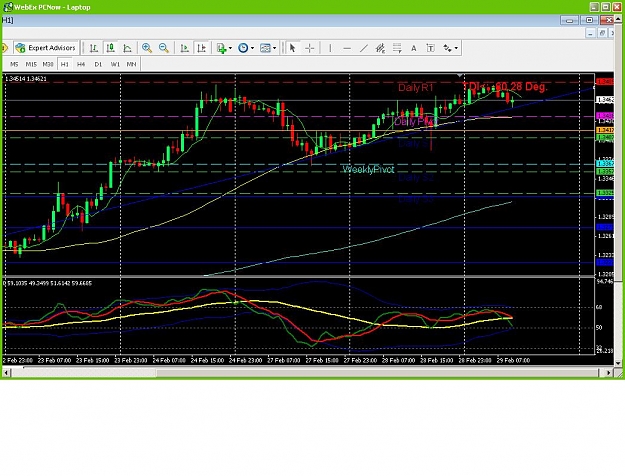This screenshot has width=625, height=476.
Task: Select the text label tool
Action: coord(430,48)
